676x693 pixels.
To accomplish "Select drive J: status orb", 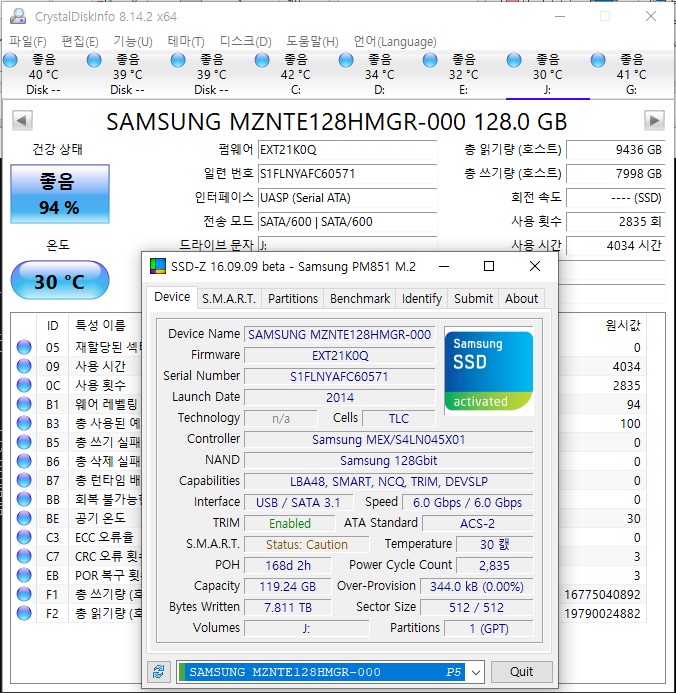I will [x=514, y=60].
